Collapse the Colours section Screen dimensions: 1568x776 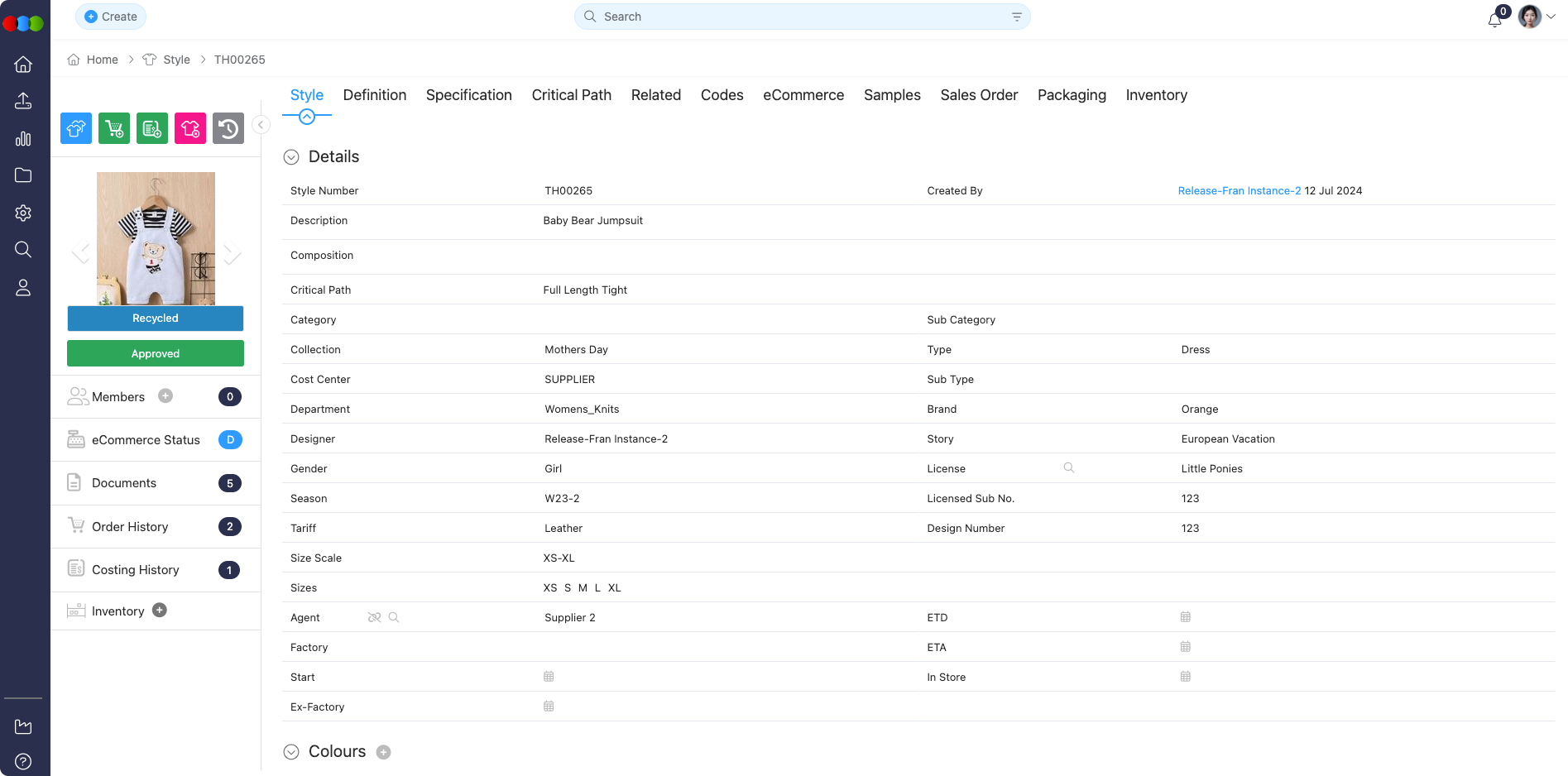[291, 752]
